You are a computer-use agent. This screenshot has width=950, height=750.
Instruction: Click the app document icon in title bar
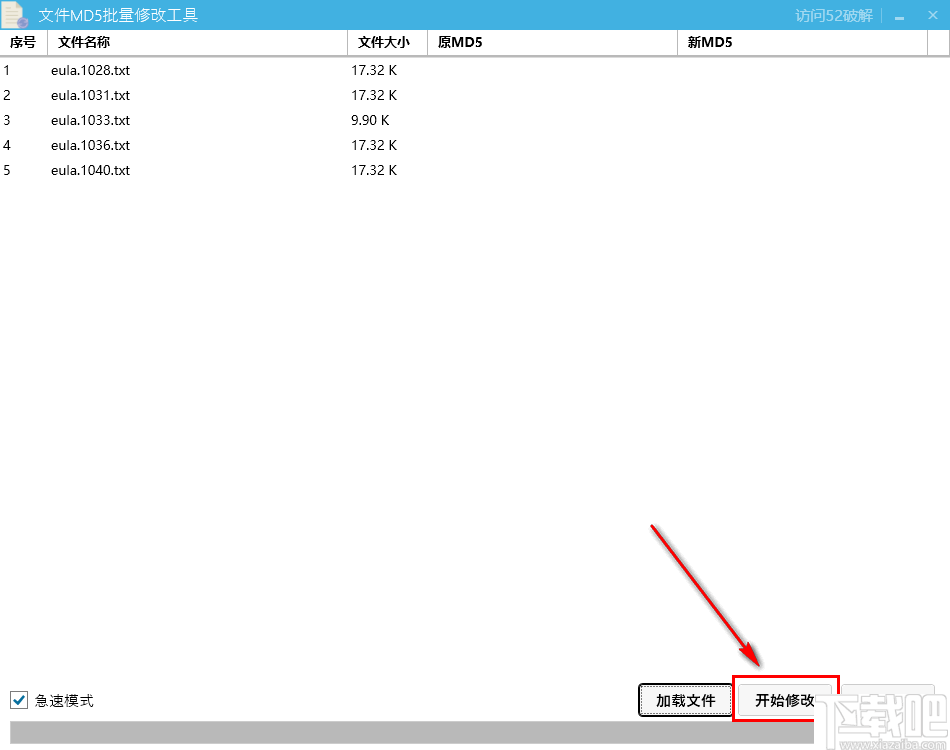click(15, 15)
